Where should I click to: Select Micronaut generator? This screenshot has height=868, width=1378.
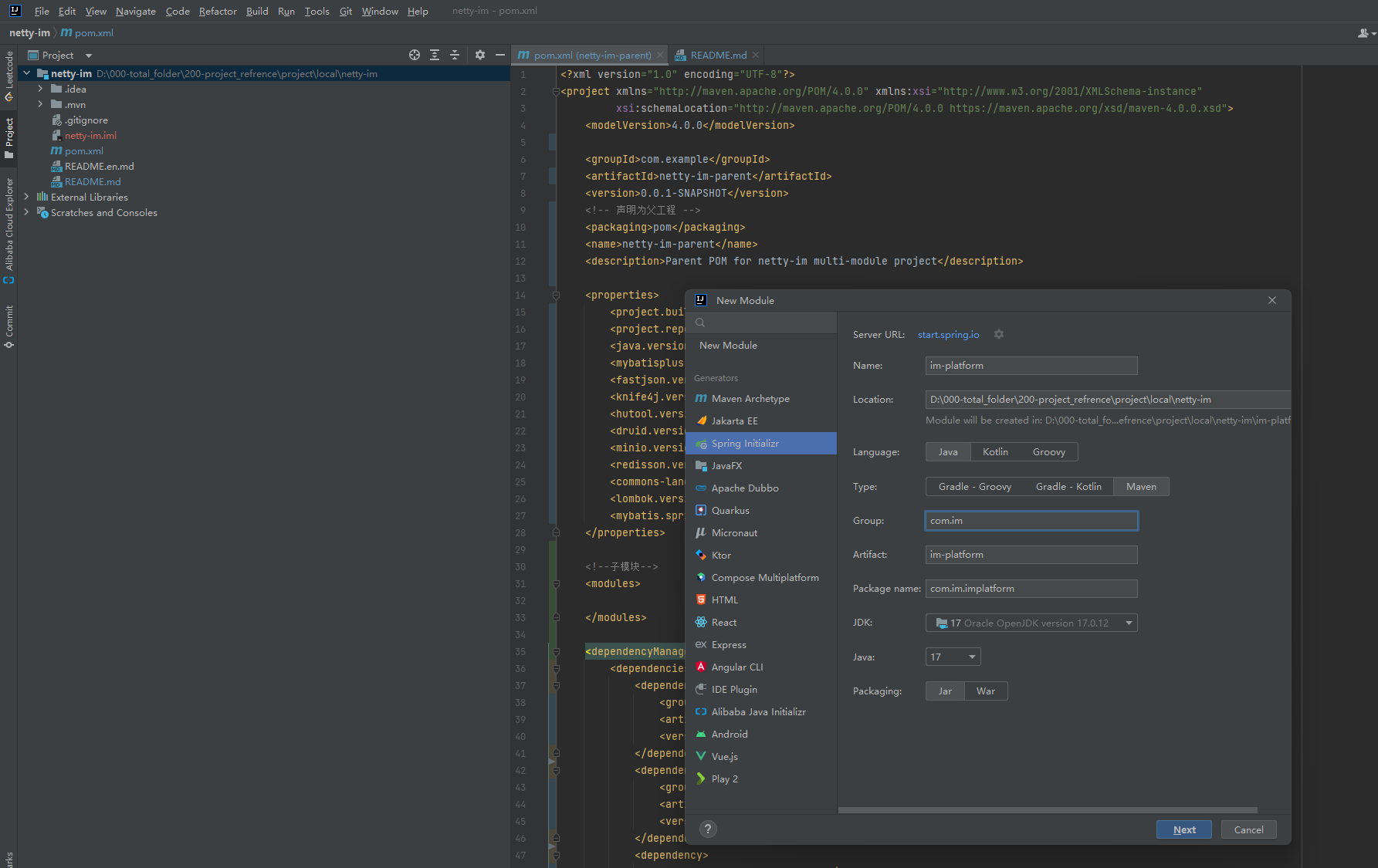(760, 533)
